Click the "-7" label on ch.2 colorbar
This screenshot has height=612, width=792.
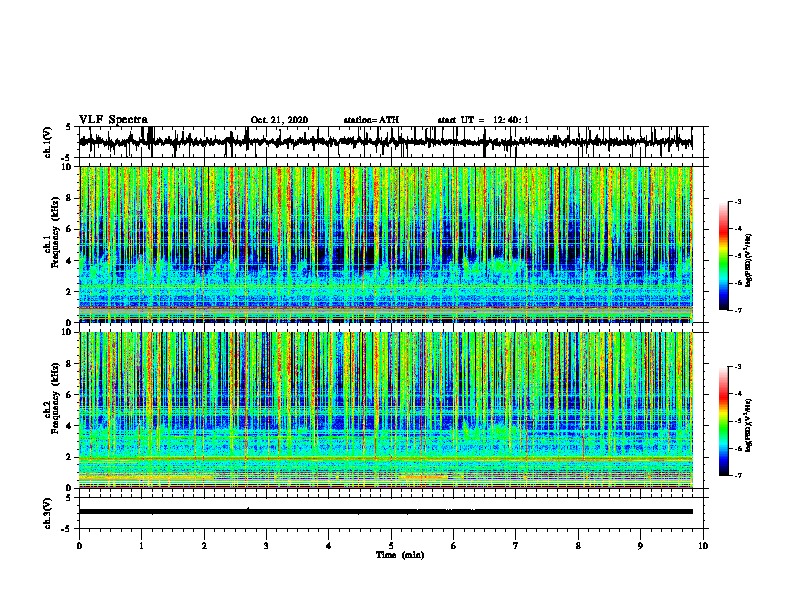pos(738,475)
